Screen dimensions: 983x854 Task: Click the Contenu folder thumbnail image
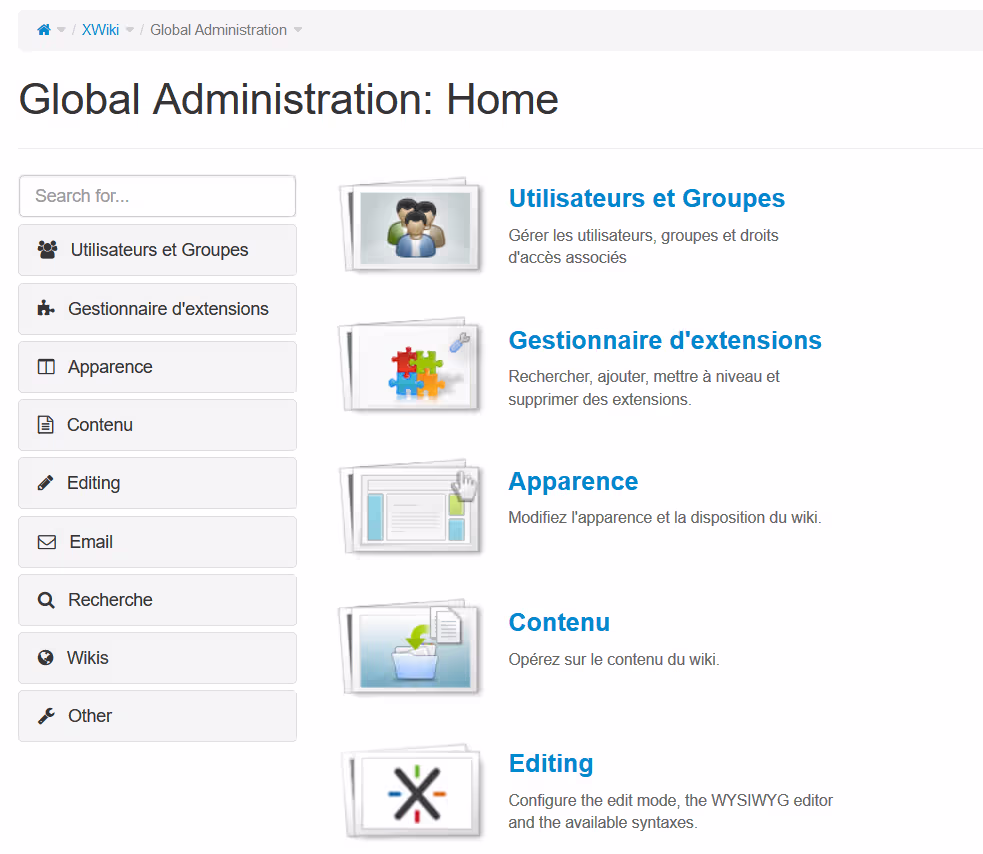pyautogui.click(x=413, y=651)
